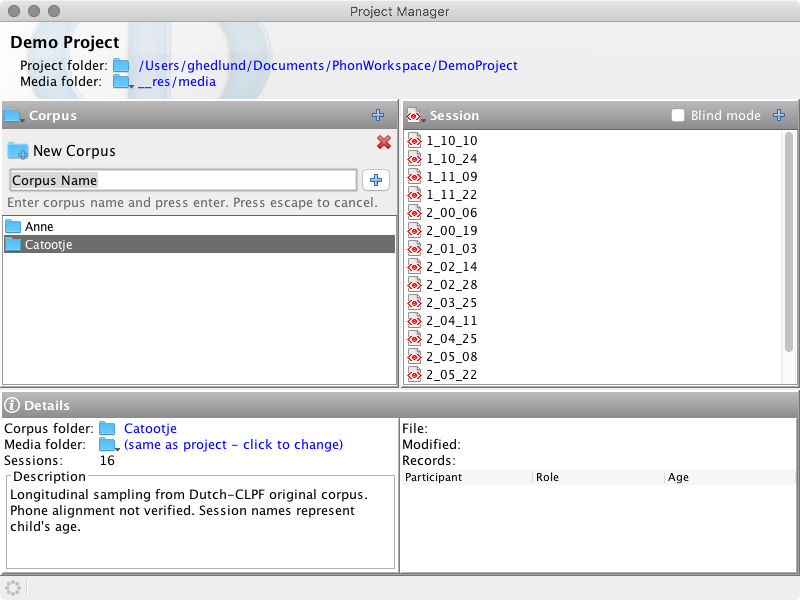Select session 1_11_22
This screenshot has width=800, height=600.
450,194
